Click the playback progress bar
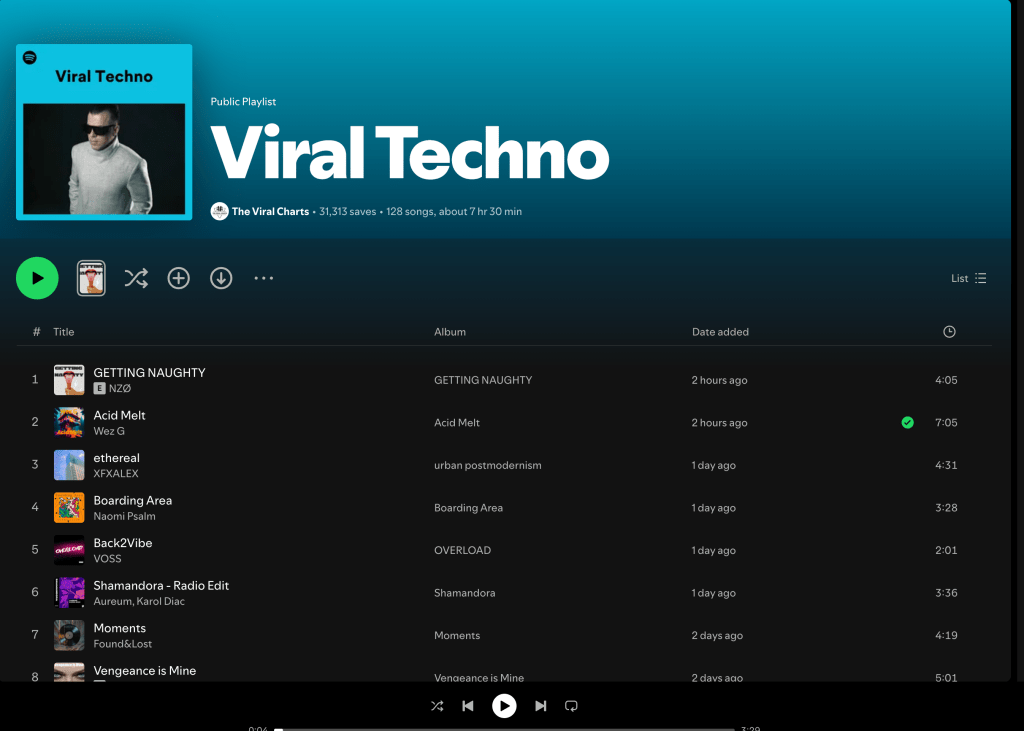Screen dimensions: 1024x731 point(504,729)
